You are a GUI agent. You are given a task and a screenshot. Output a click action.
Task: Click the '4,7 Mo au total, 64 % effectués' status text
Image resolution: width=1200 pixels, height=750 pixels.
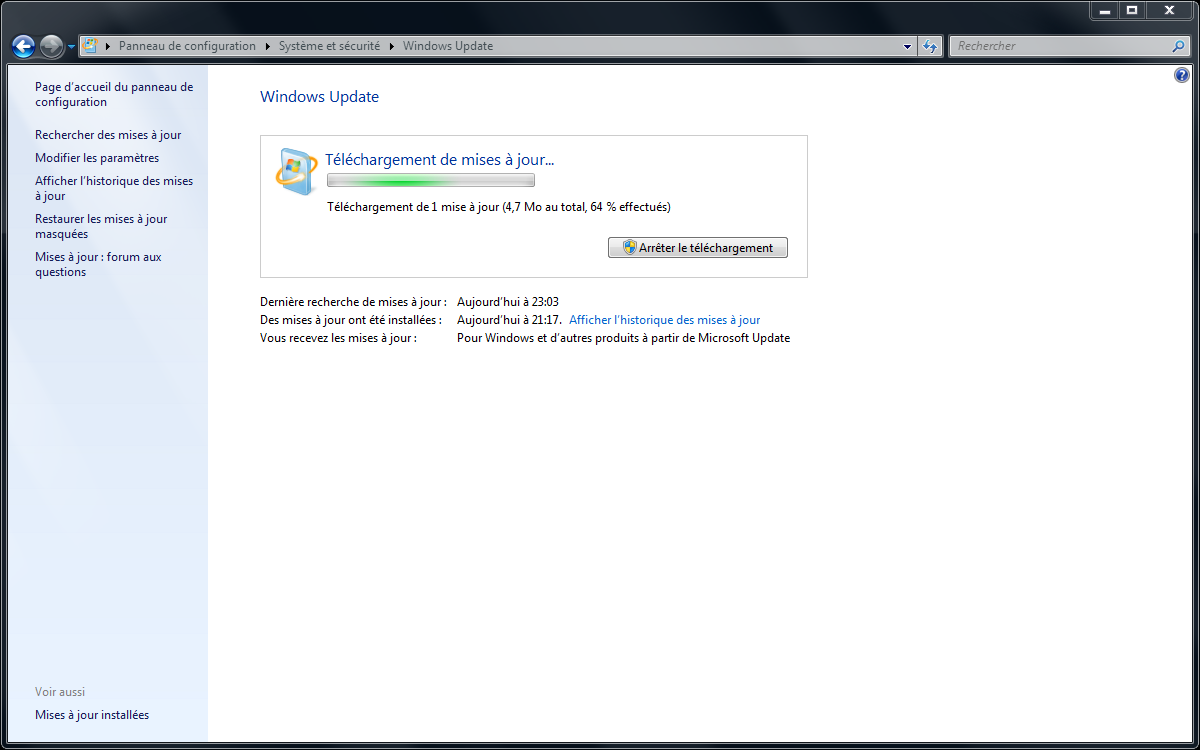586,207
